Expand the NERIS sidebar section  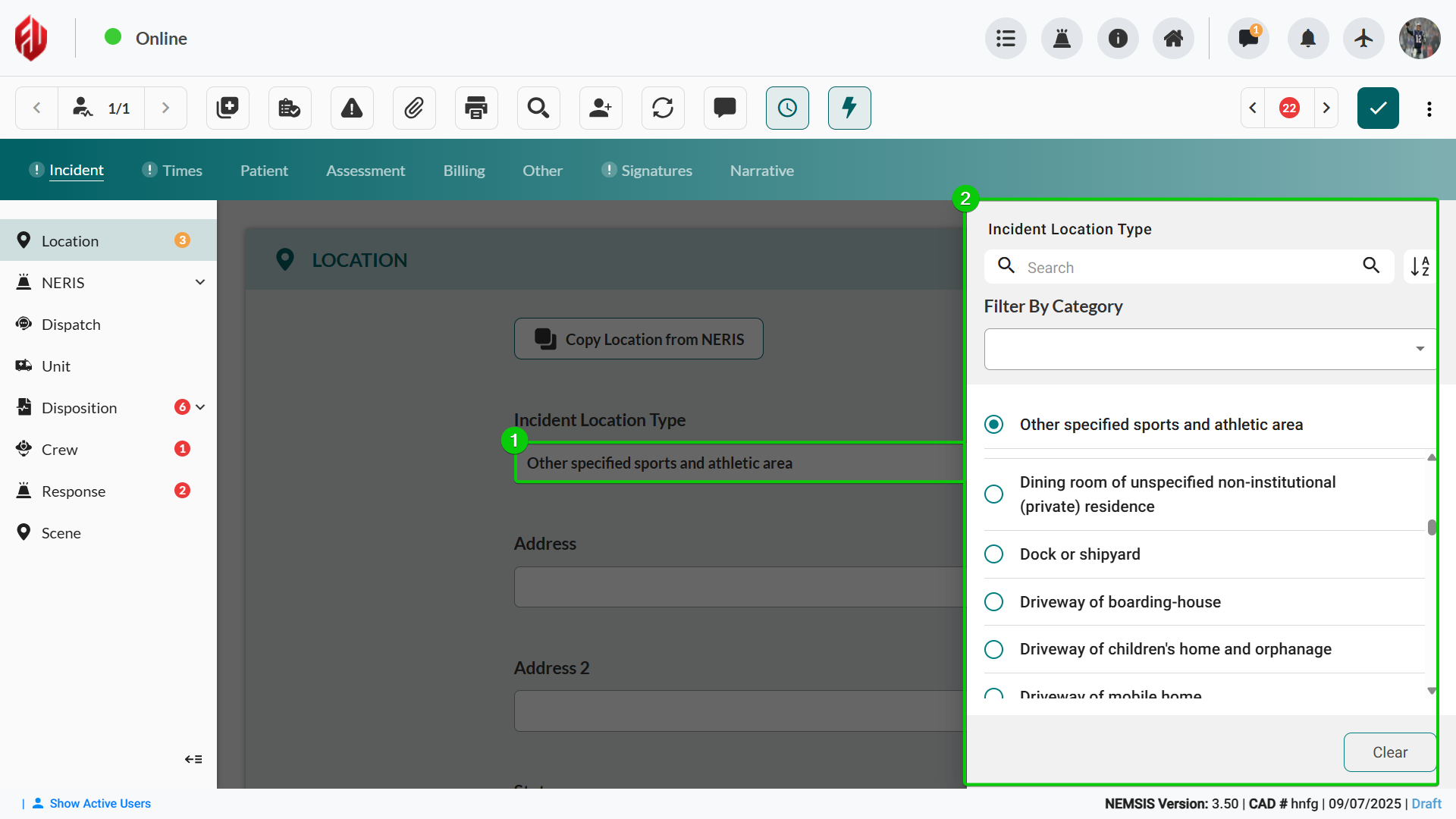point(199,283)
